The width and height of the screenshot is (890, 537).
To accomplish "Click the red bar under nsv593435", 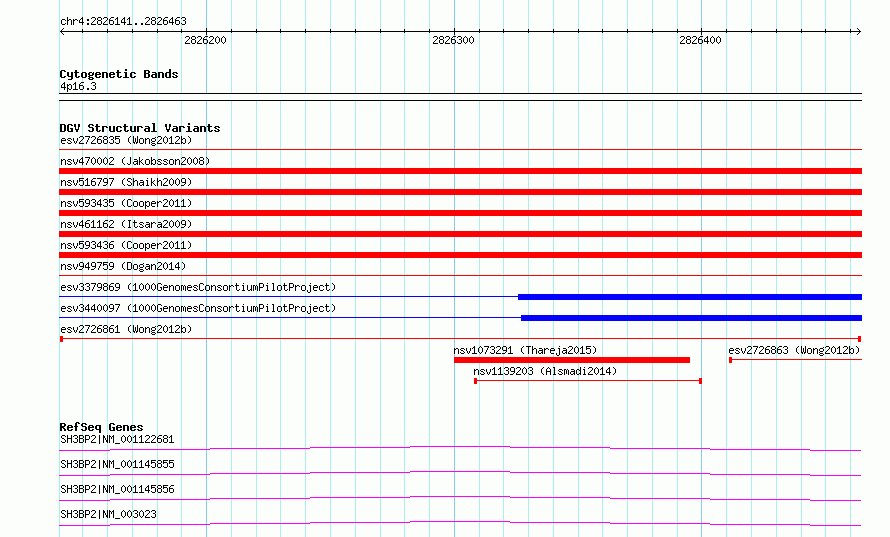I will pyautogui.click(x=460, y=213).
